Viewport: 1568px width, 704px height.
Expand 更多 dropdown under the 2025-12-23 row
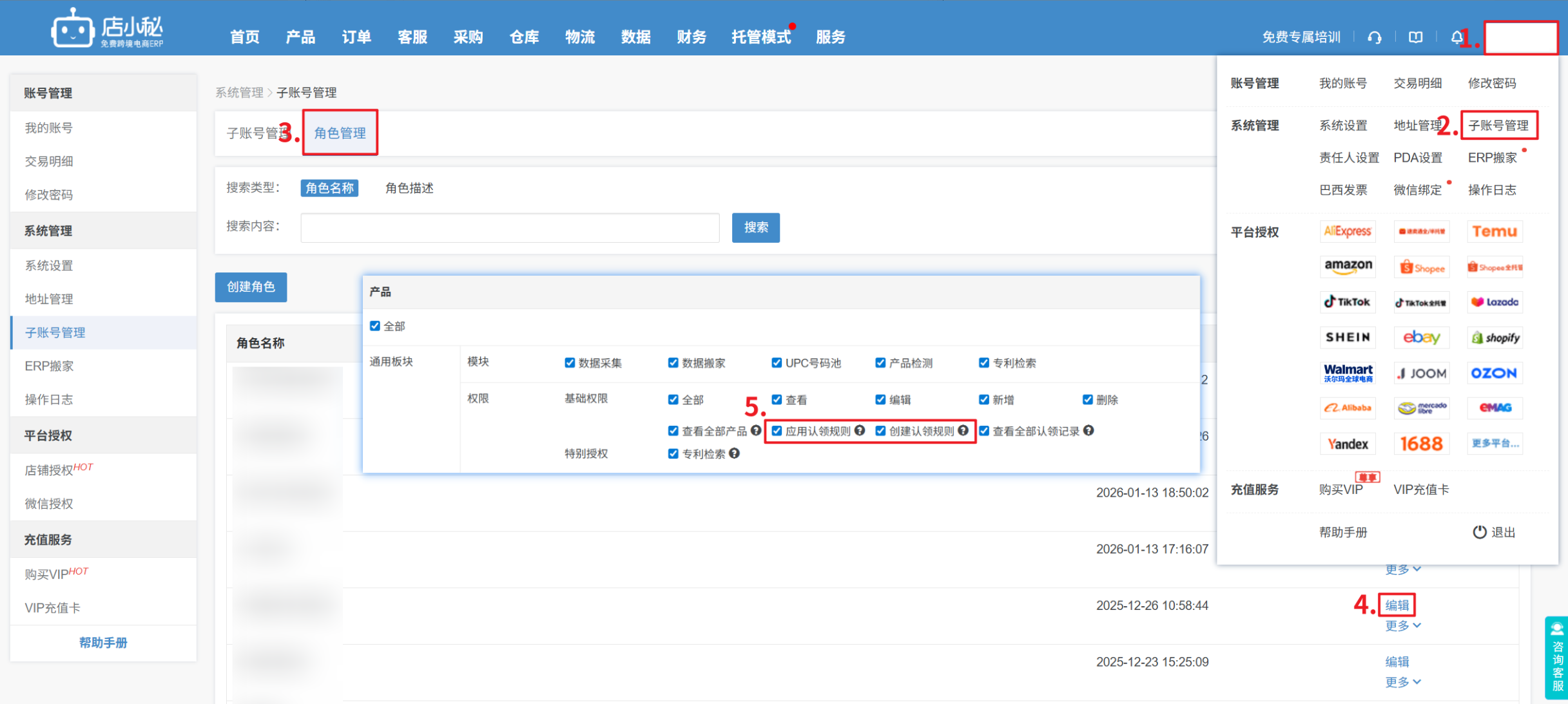click(1402, 682)
